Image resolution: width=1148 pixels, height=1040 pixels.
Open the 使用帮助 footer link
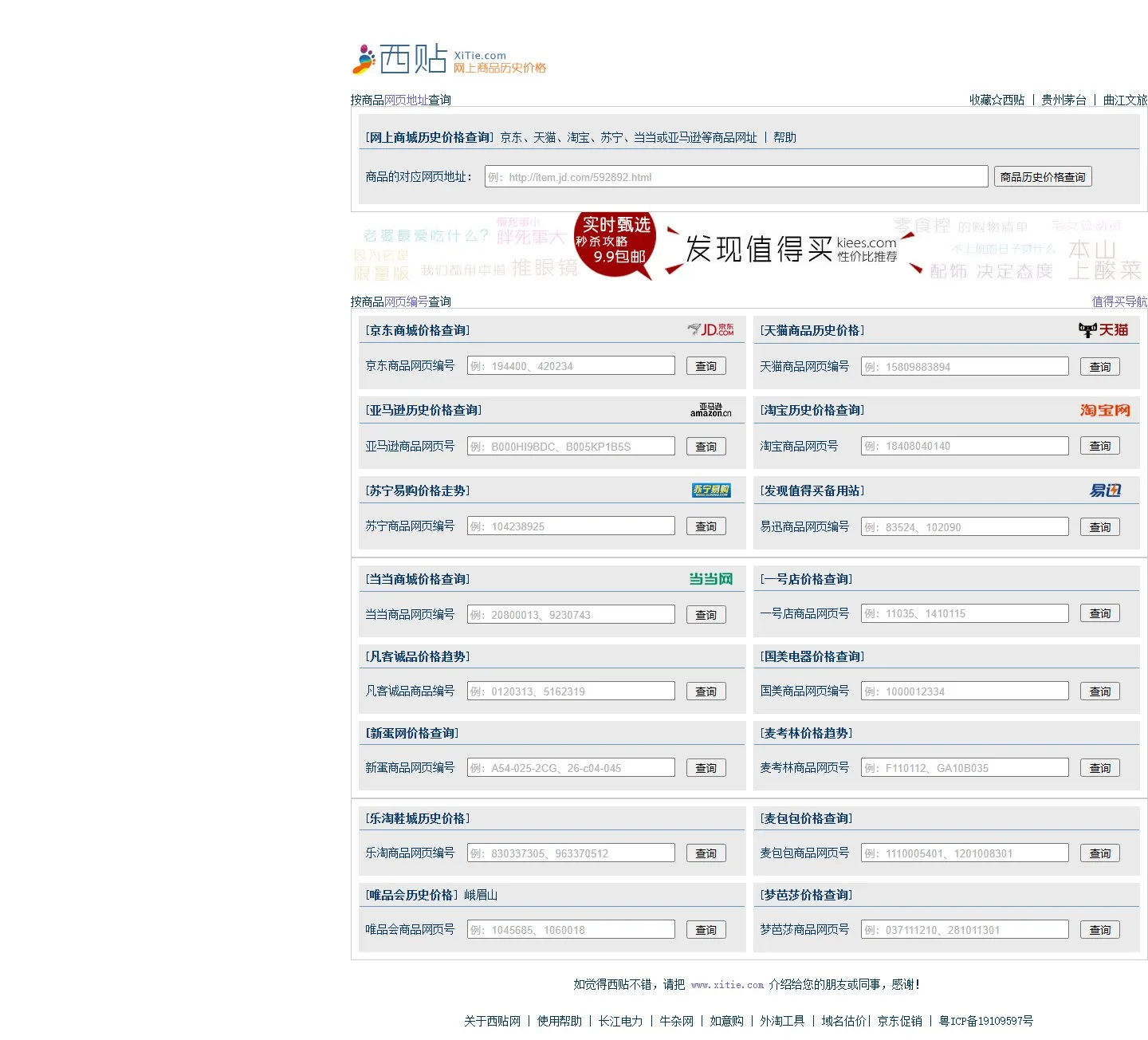(x=560, y=1021)
